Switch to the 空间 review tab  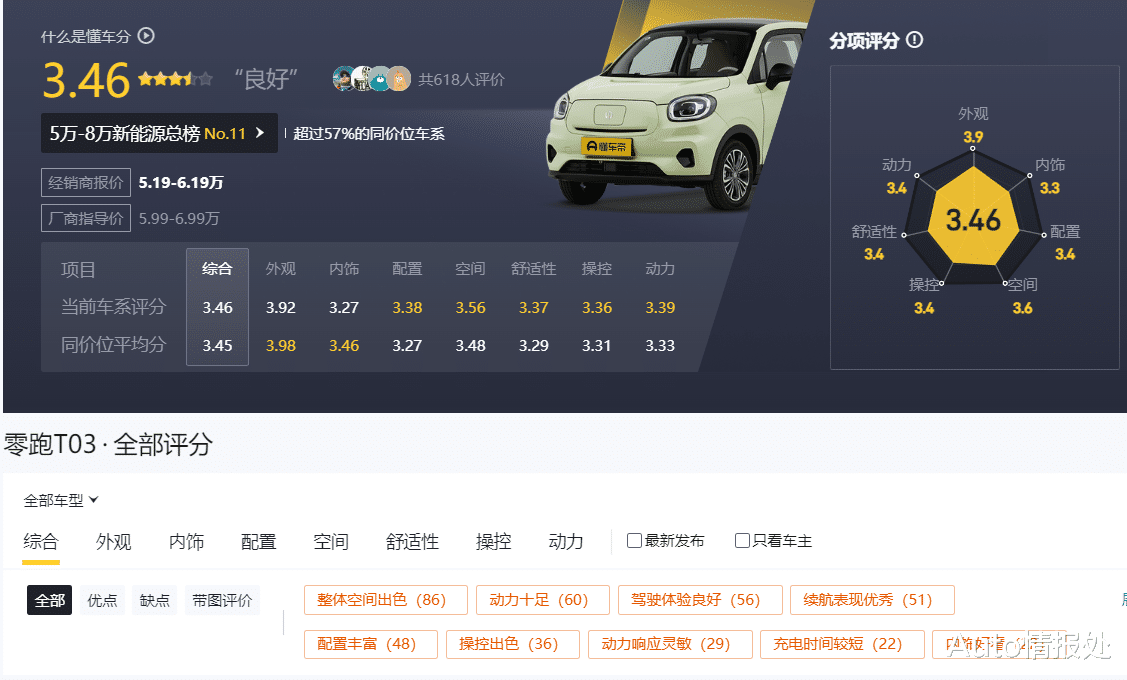coord(331,541)
